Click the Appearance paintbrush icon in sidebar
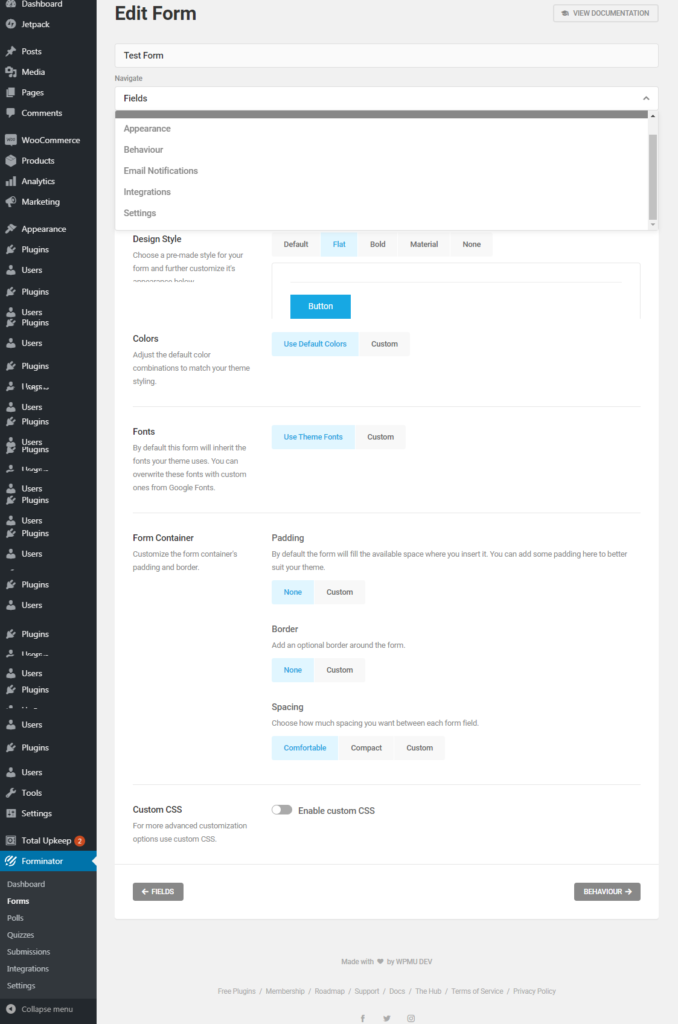 [10, 229]
